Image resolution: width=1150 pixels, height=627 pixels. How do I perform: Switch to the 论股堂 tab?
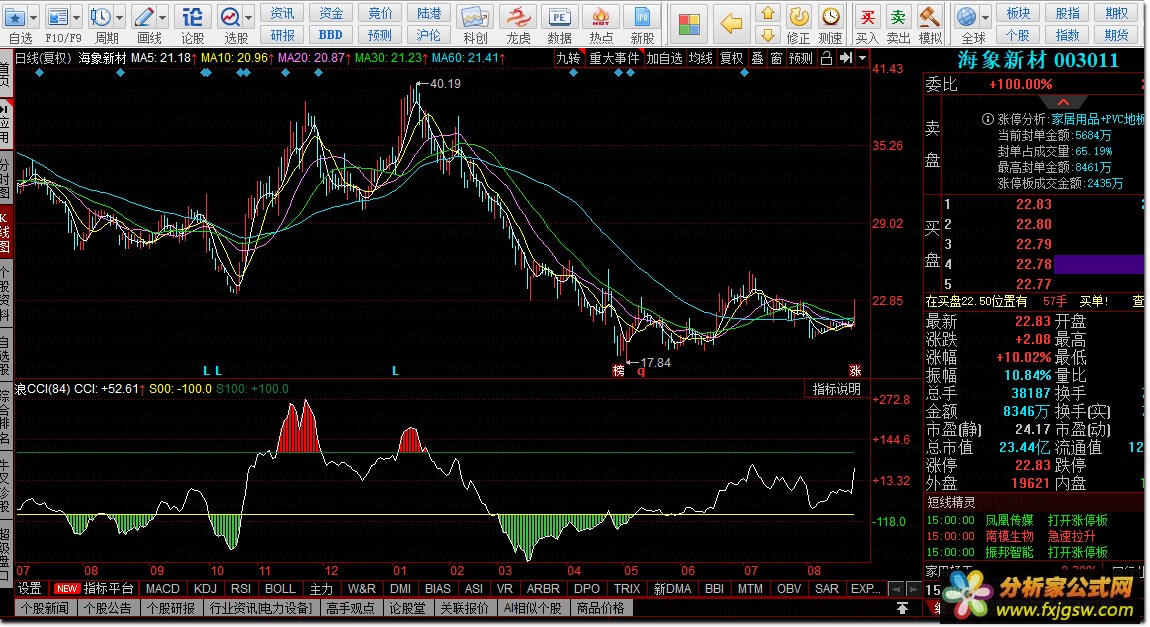(406, 608)
